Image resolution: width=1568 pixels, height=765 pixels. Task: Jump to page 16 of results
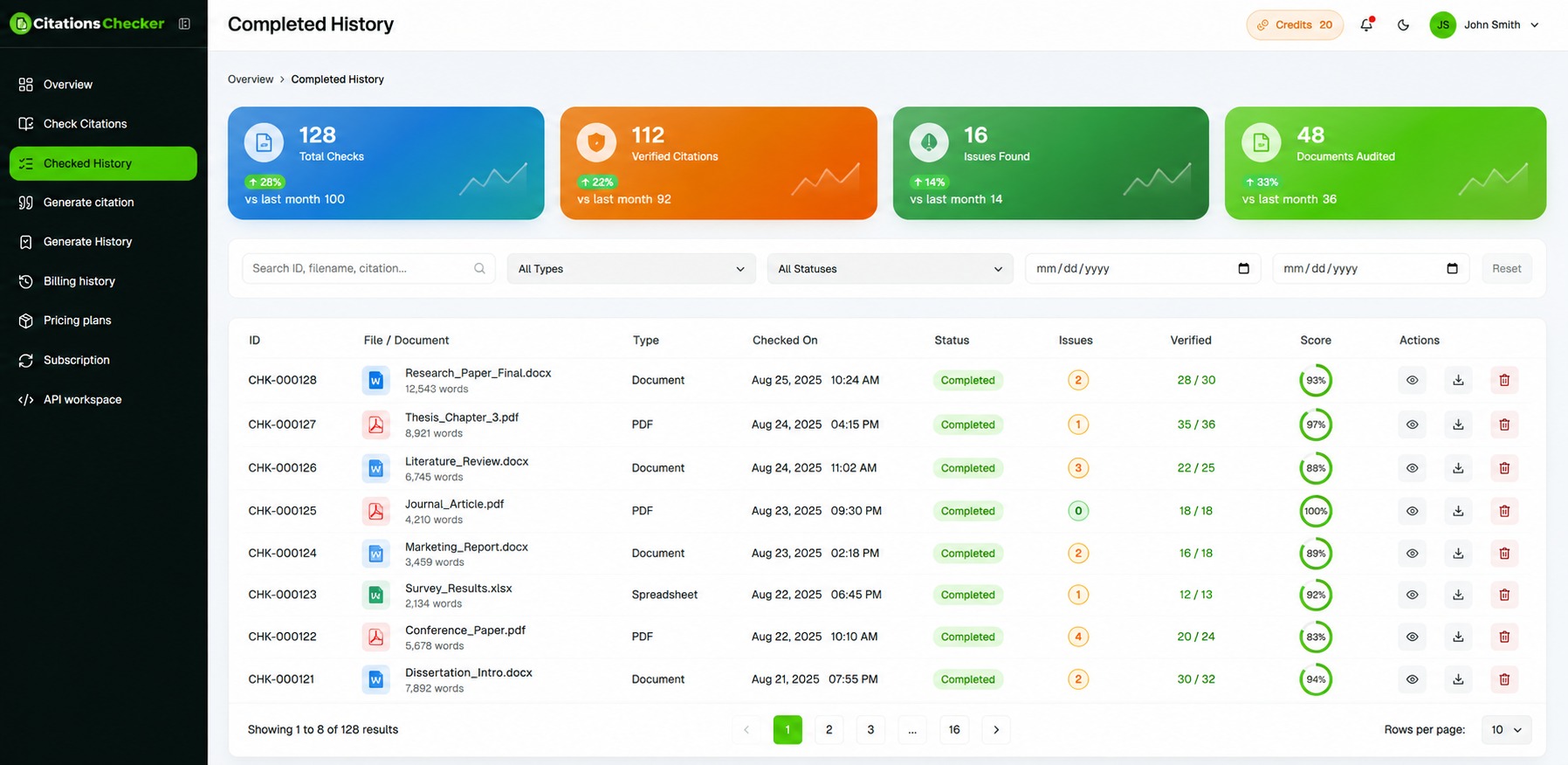tap(954, 730)
